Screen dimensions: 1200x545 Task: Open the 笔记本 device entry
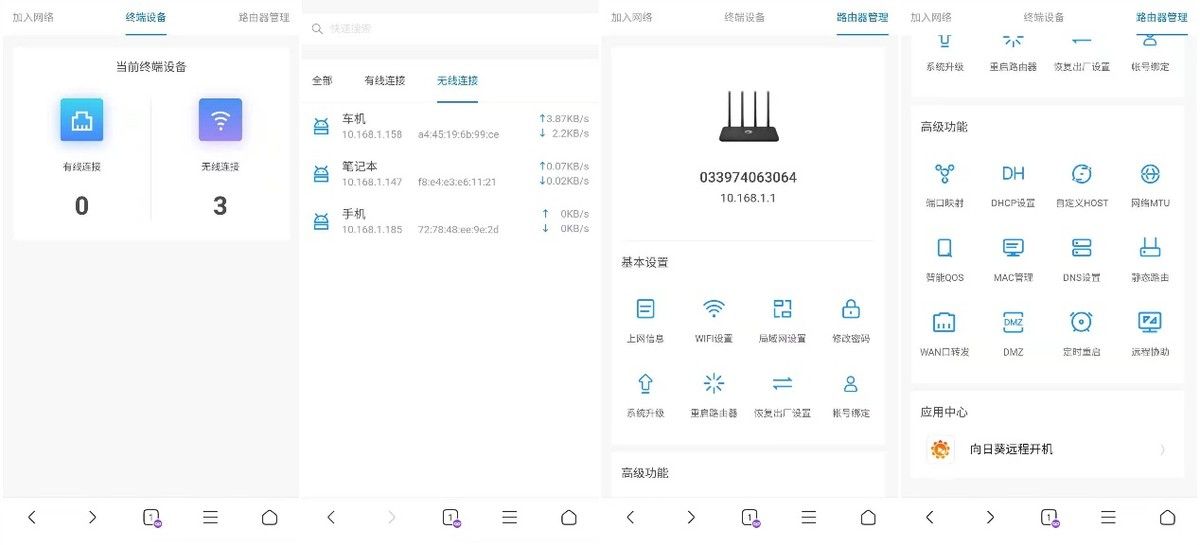pos(450,173)
